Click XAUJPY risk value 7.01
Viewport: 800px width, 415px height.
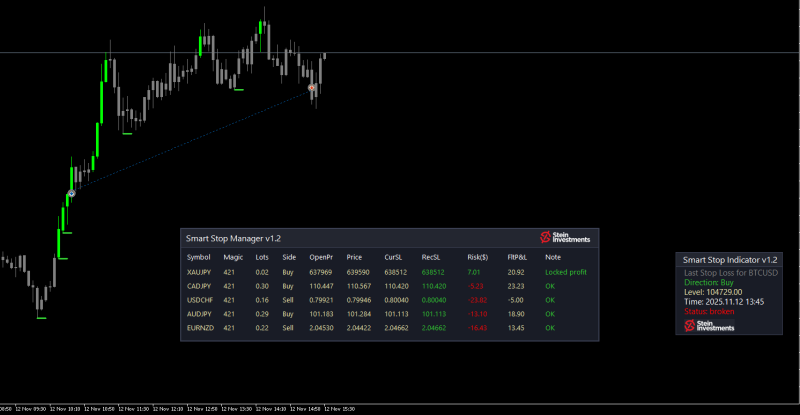click(x=473, y=272)
